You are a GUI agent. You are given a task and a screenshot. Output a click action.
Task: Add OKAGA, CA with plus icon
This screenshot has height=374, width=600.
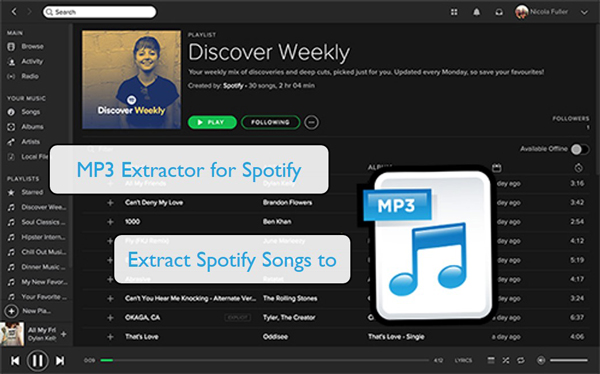click(x=110, y=318)
